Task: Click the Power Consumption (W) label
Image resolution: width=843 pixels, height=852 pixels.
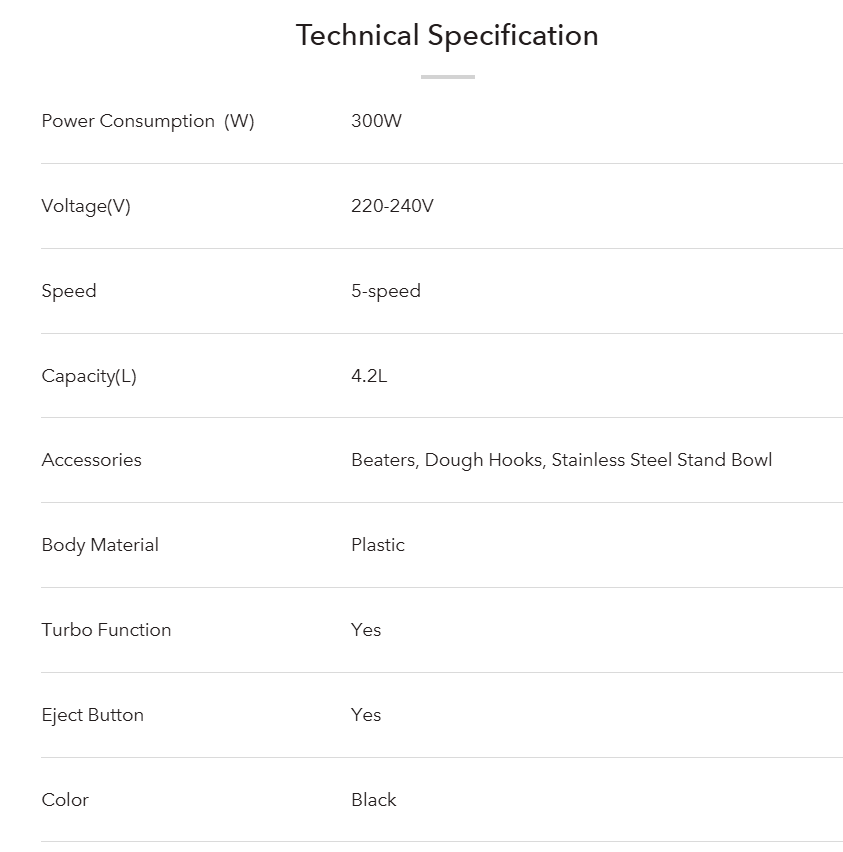Action: pyautogui.click(x=148, y=121)
